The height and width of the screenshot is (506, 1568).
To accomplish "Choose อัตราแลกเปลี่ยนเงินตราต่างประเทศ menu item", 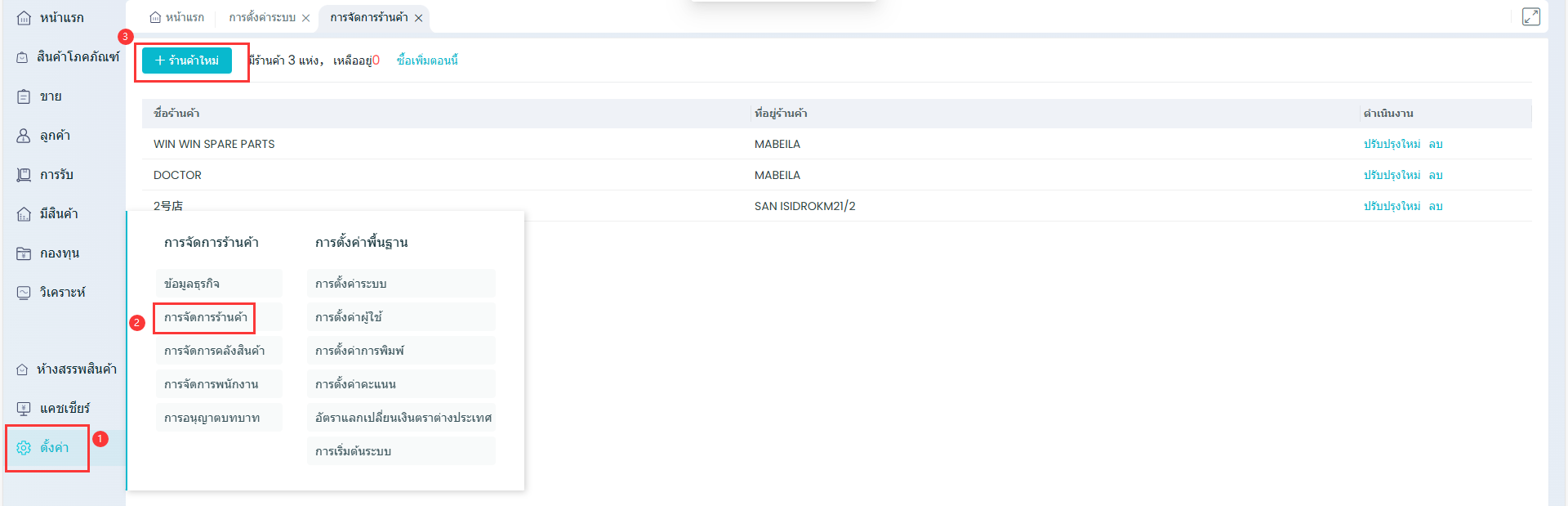I will point(403,418).
